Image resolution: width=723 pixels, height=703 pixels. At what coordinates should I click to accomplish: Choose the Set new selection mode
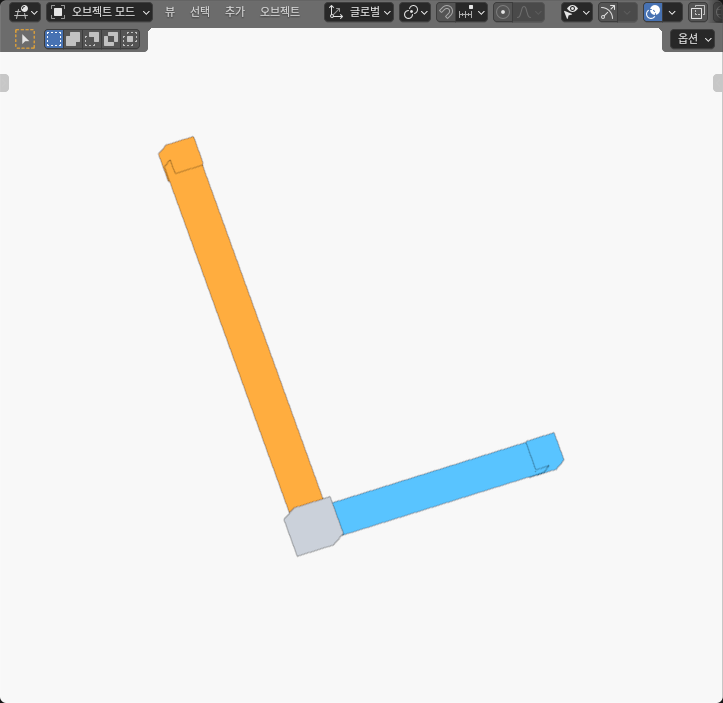click(x=54, y=39)
